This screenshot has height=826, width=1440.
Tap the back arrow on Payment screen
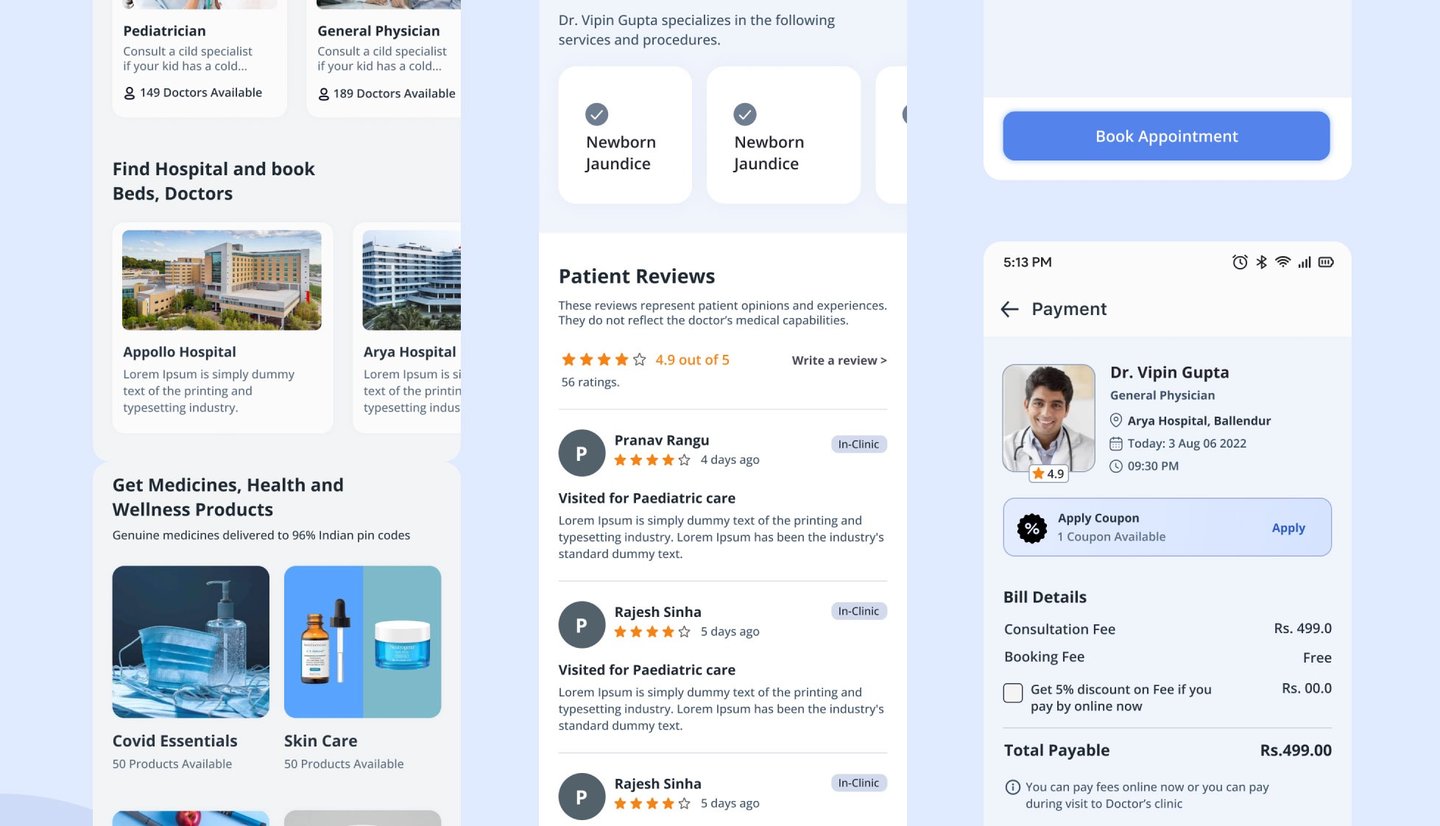(x=1009, y=309)
